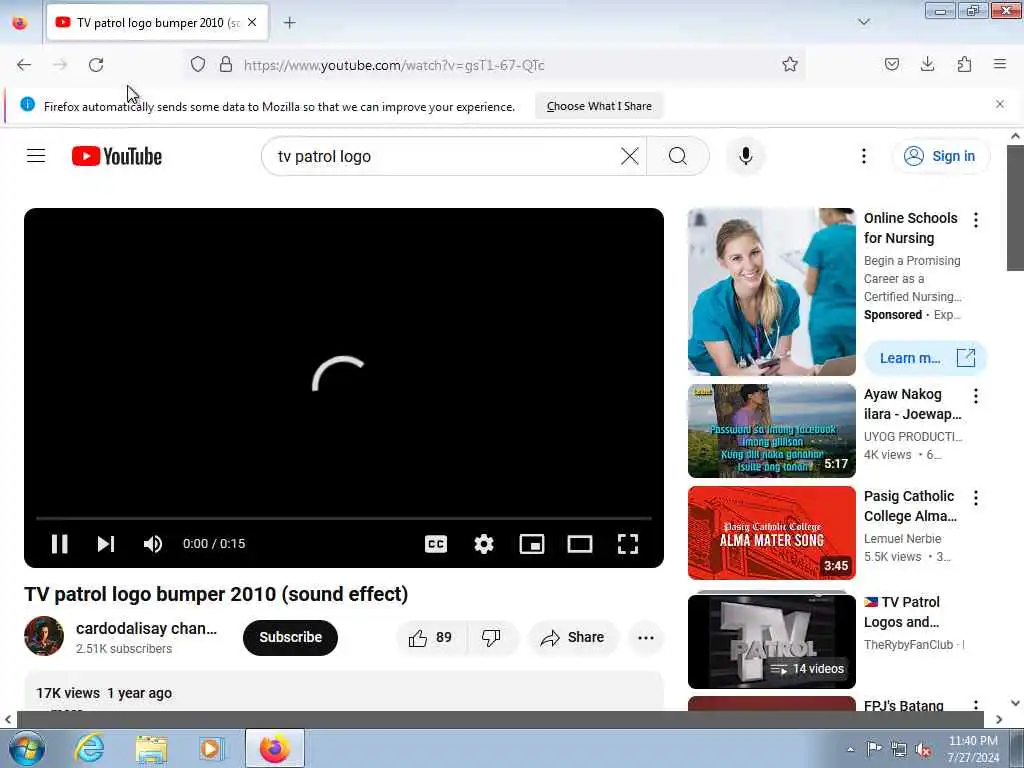Open options for Ayaw Nakog ilara video
Image resolution: width=1024 pixels, height=768 pixels.
tap(976, 396)
